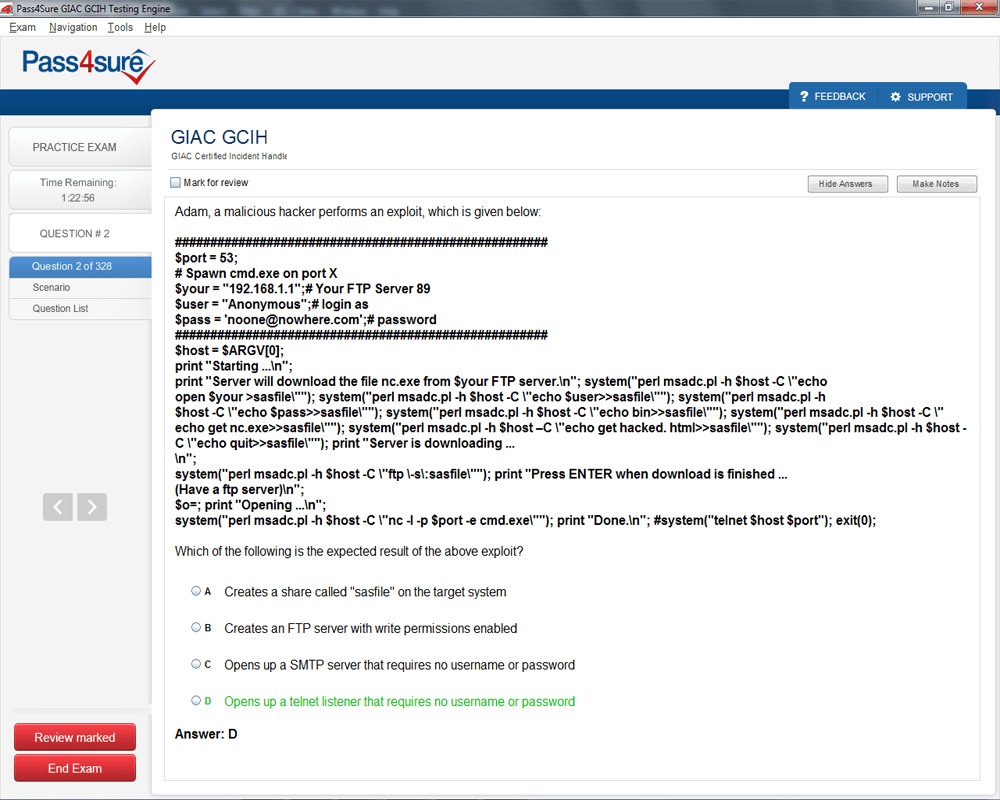Click '# Spawn cmd.exe on port X' line
The height and width of the screenshot is (800, 1000).
pos(256,273)
